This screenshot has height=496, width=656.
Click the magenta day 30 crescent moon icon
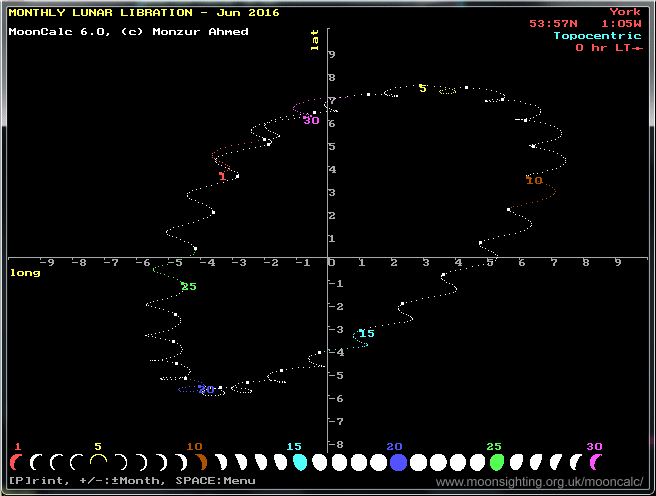click(597, 462)
